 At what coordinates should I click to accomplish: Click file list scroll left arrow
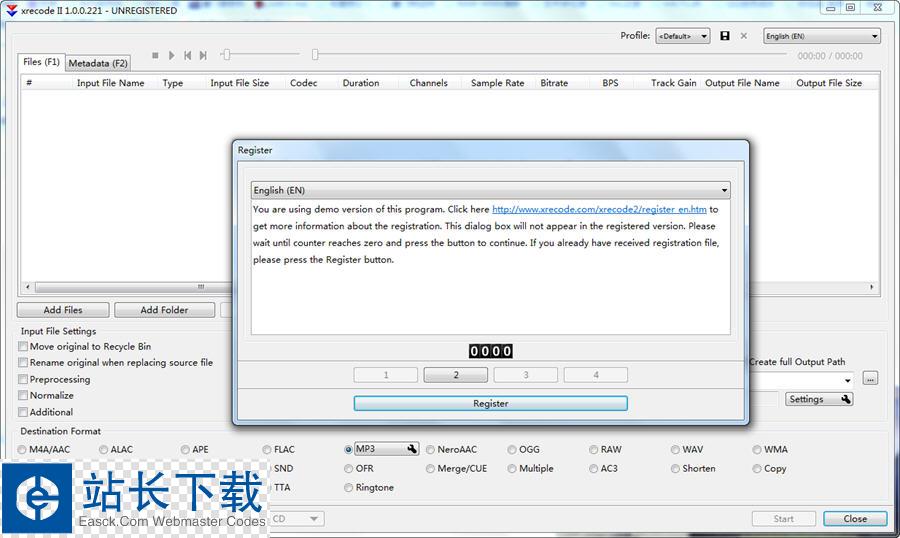(x=28, y=286)
